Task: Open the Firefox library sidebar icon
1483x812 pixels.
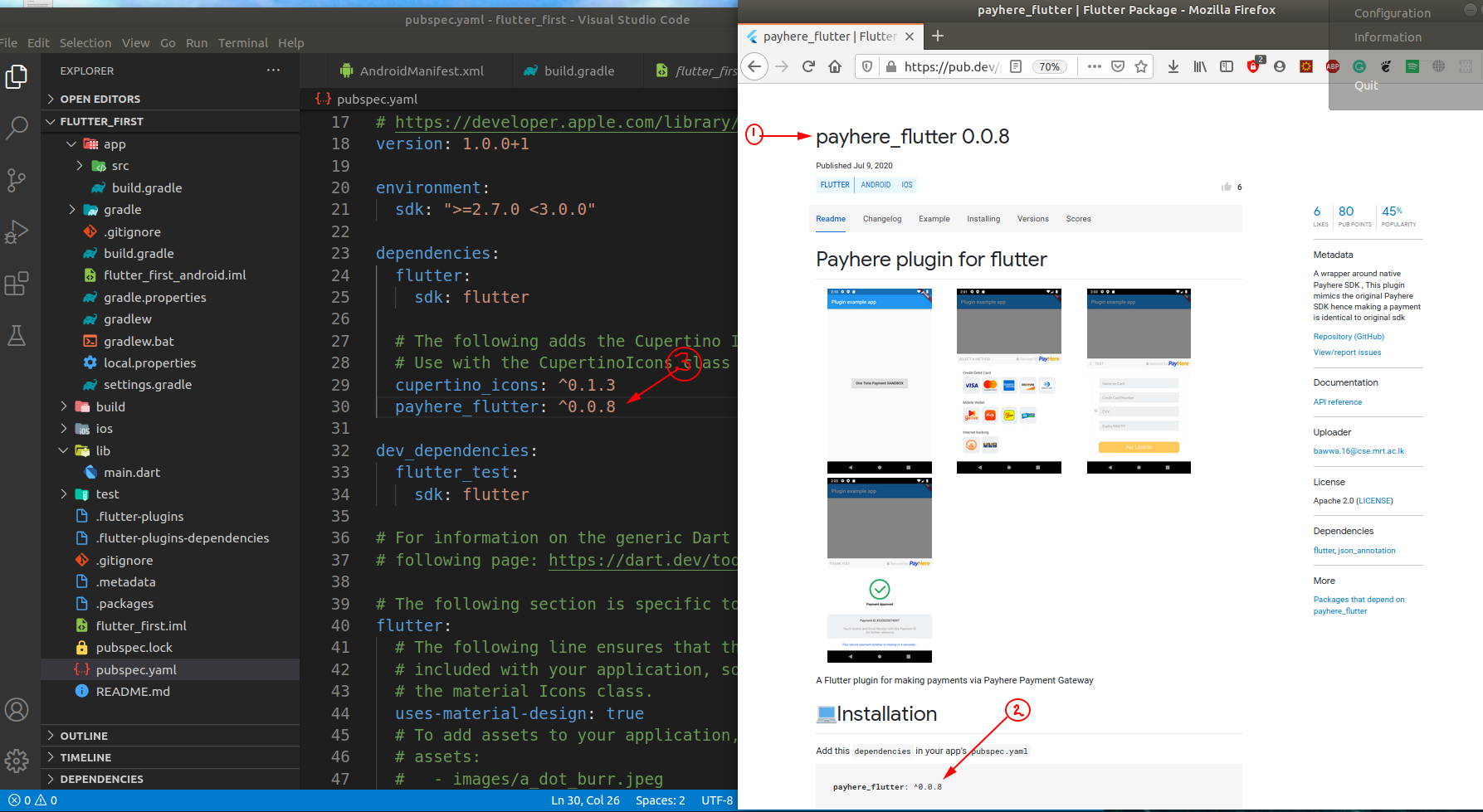Action: click(1200, 66)
